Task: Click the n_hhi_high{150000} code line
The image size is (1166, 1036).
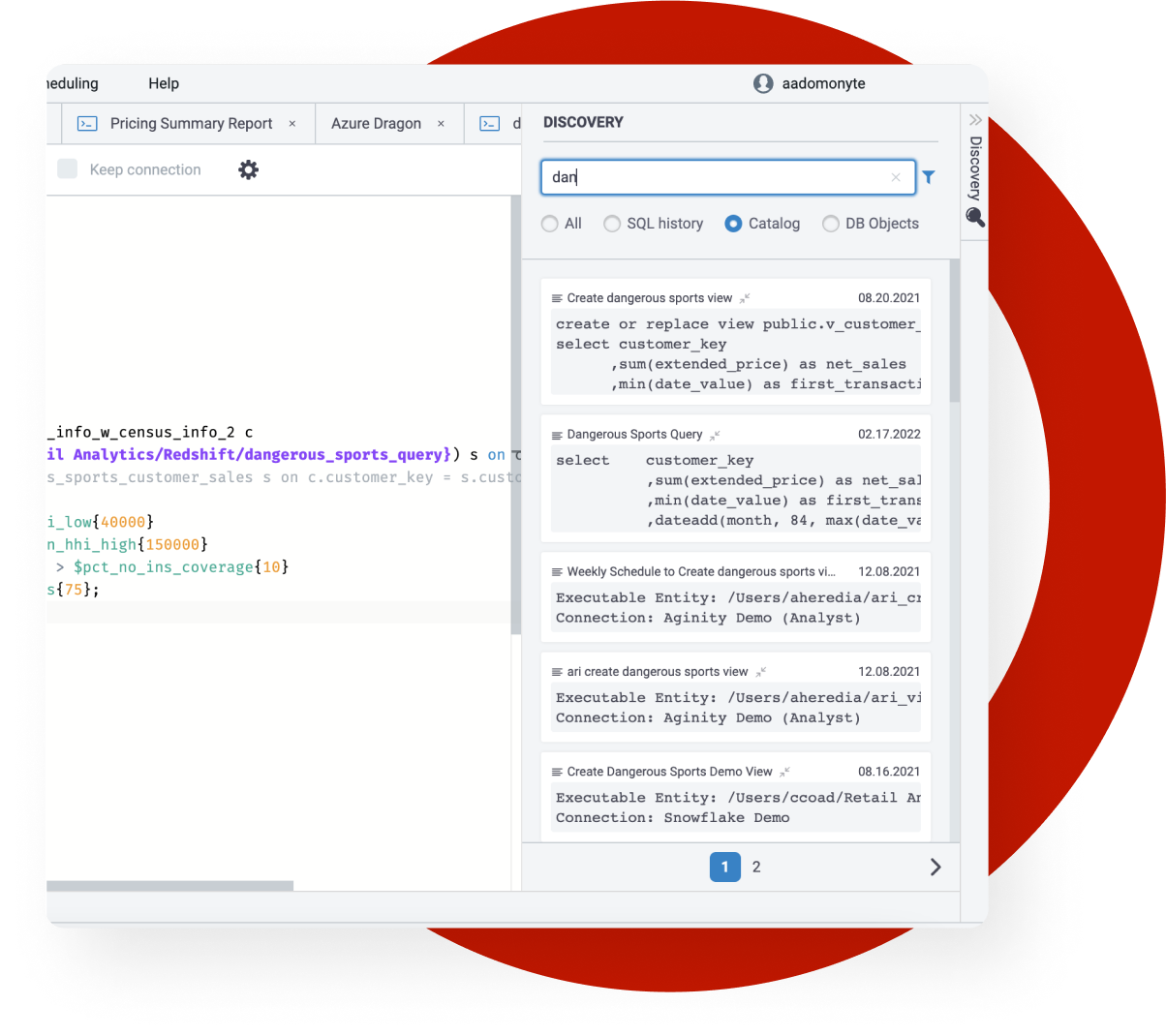Action: (x=127, y=544)
